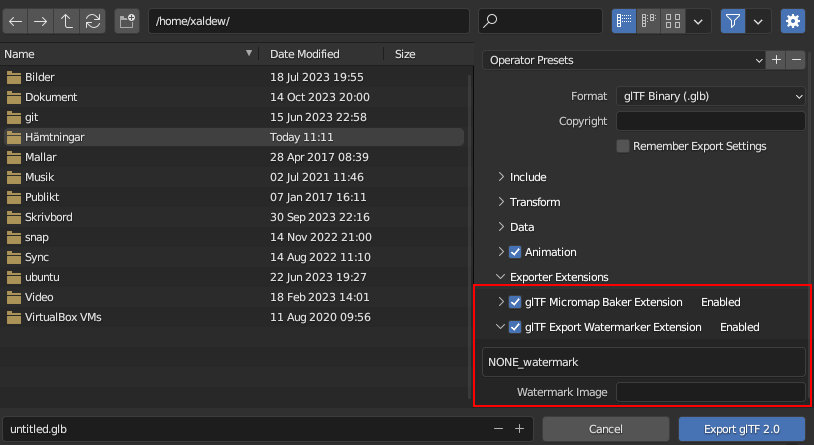Toggle file filtering funnel icon
The image size is (814, 445).
point(732,21)
